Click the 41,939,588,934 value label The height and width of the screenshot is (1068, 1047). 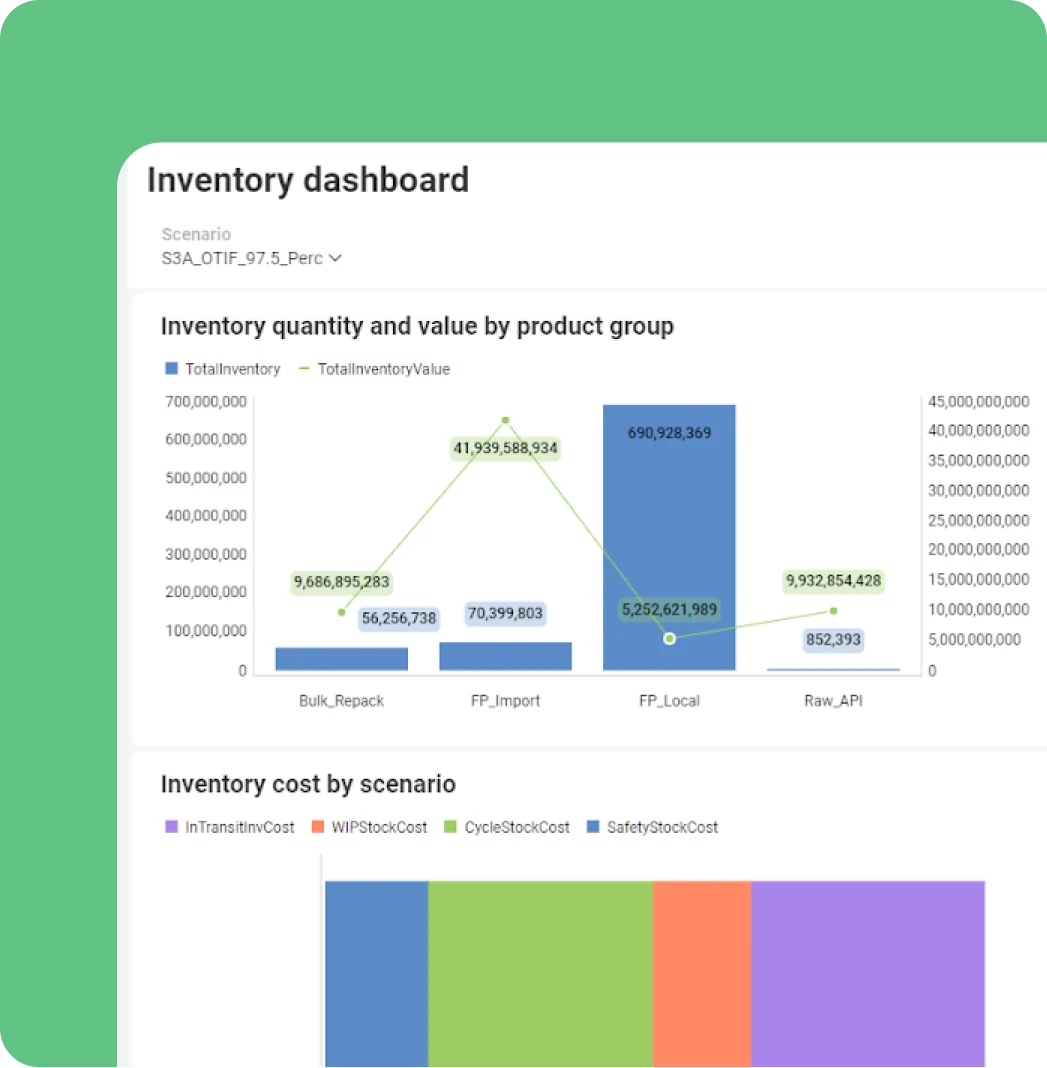(505, 448)
